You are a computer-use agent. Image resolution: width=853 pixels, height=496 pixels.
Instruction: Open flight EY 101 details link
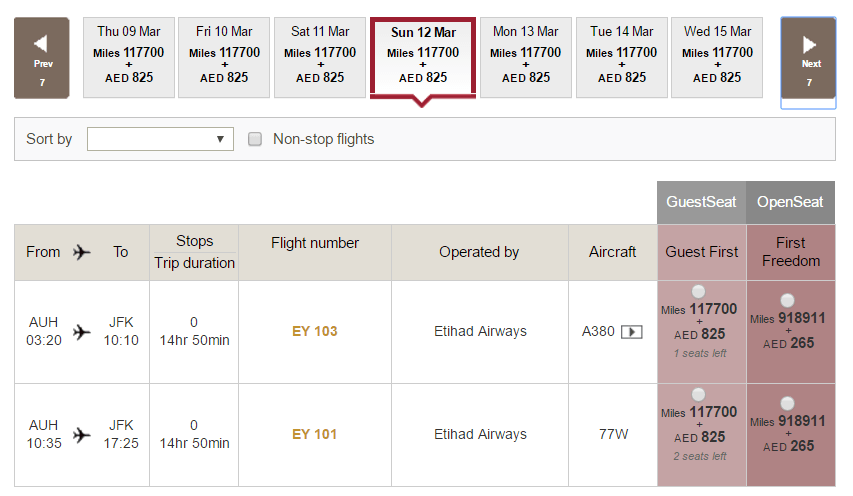[x=314, y=434]
